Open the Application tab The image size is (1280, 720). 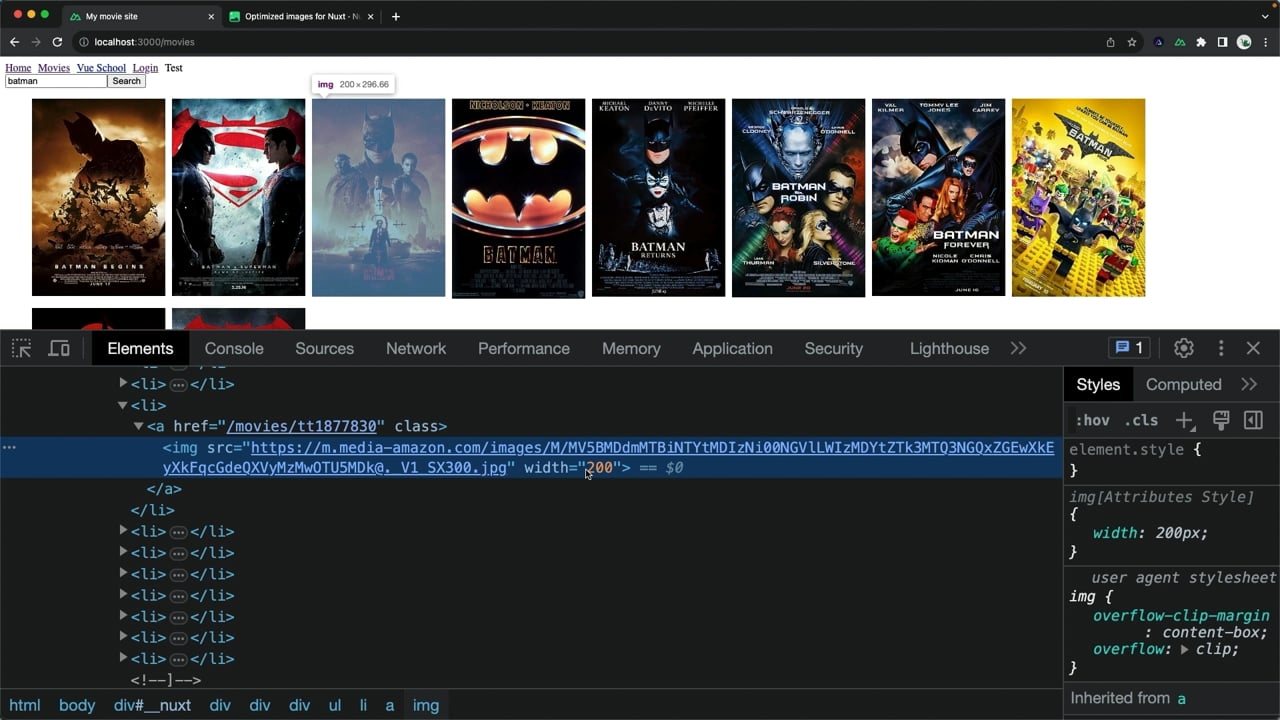click(x=732, y=348)
